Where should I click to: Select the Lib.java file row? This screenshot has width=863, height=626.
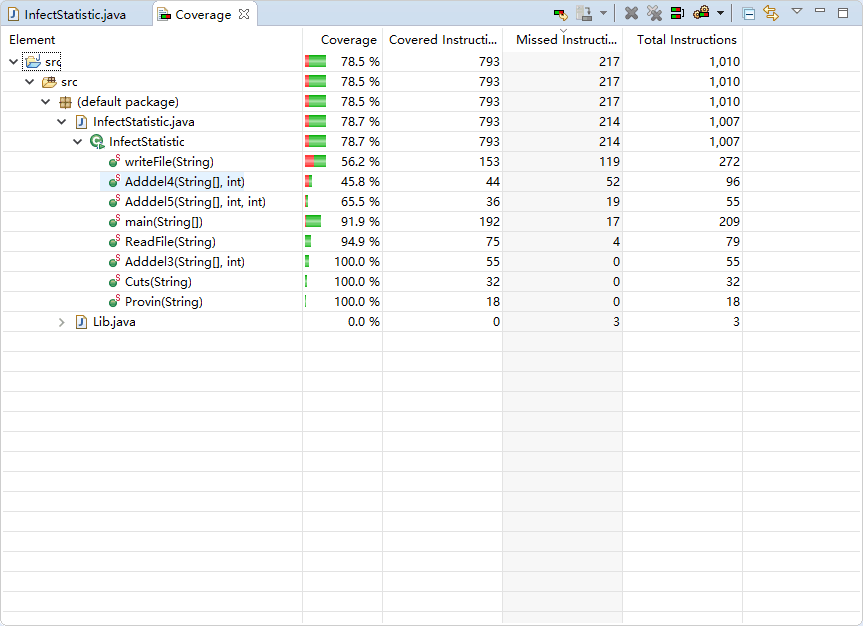[114, 322]
